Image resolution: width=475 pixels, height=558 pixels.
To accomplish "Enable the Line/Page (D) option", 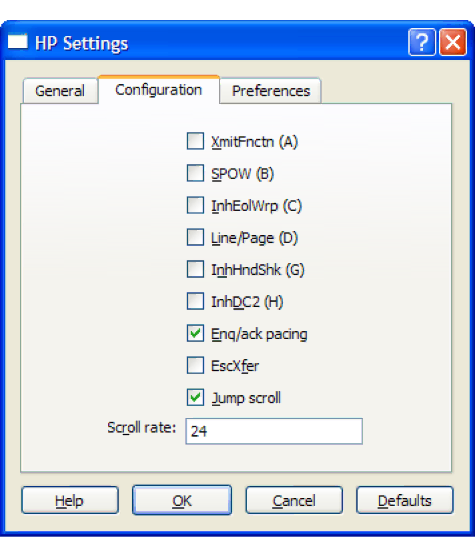I will (x=195, y=237).
